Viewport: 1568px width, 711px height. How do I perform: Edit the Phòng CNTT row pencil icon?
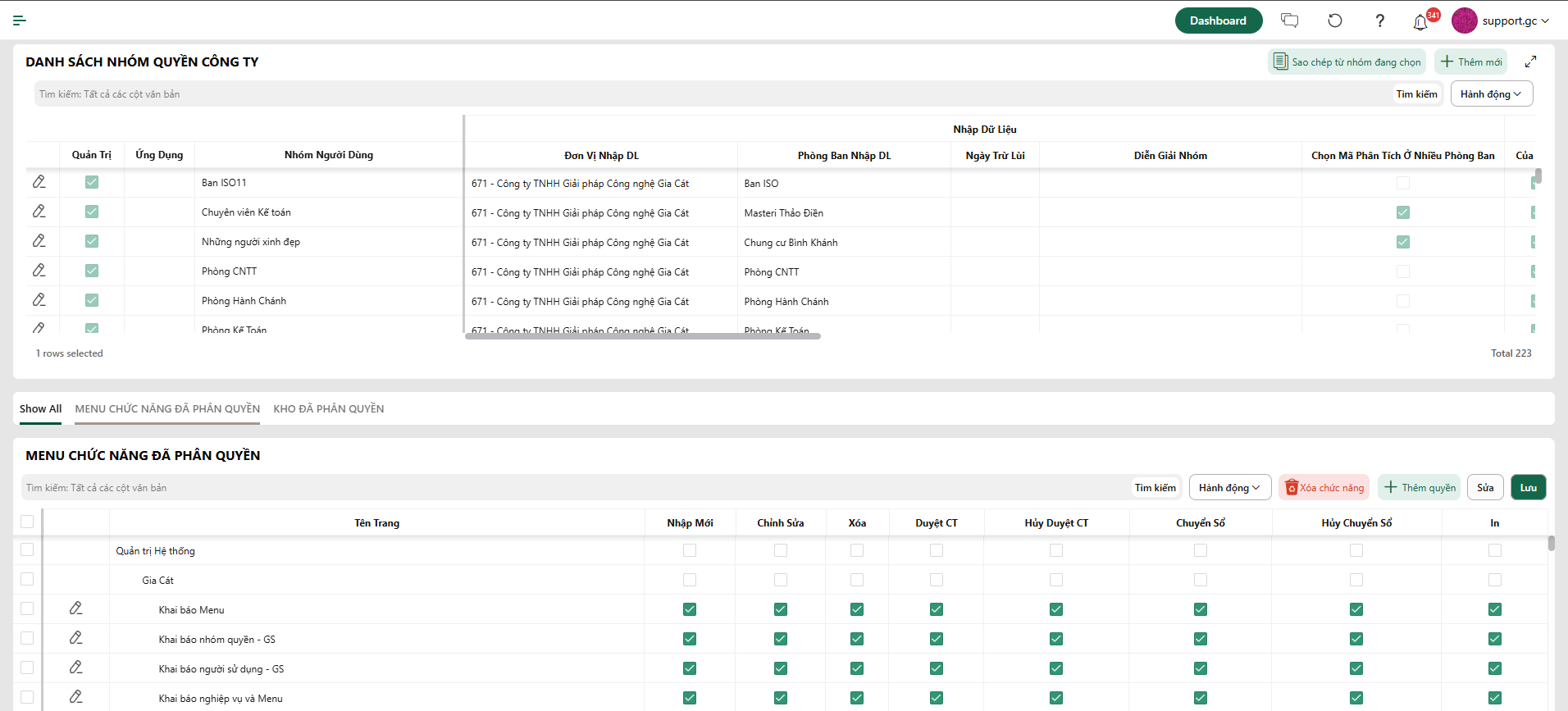pyautogui.click(x=39, y=271)
